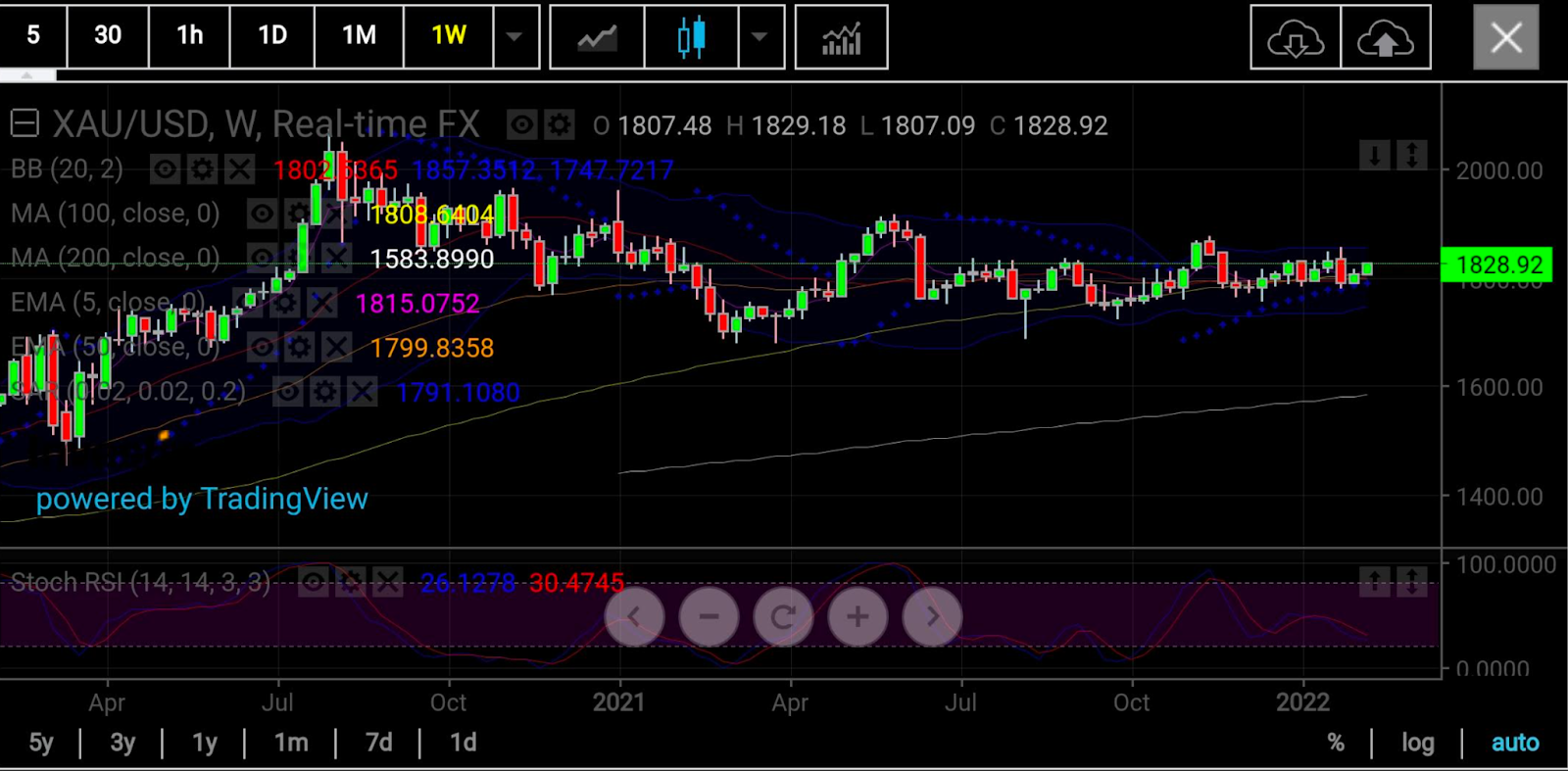Move Stoch RSI pane up
The width and height of the screenshot is (1568, 771).
point(1375,582)
